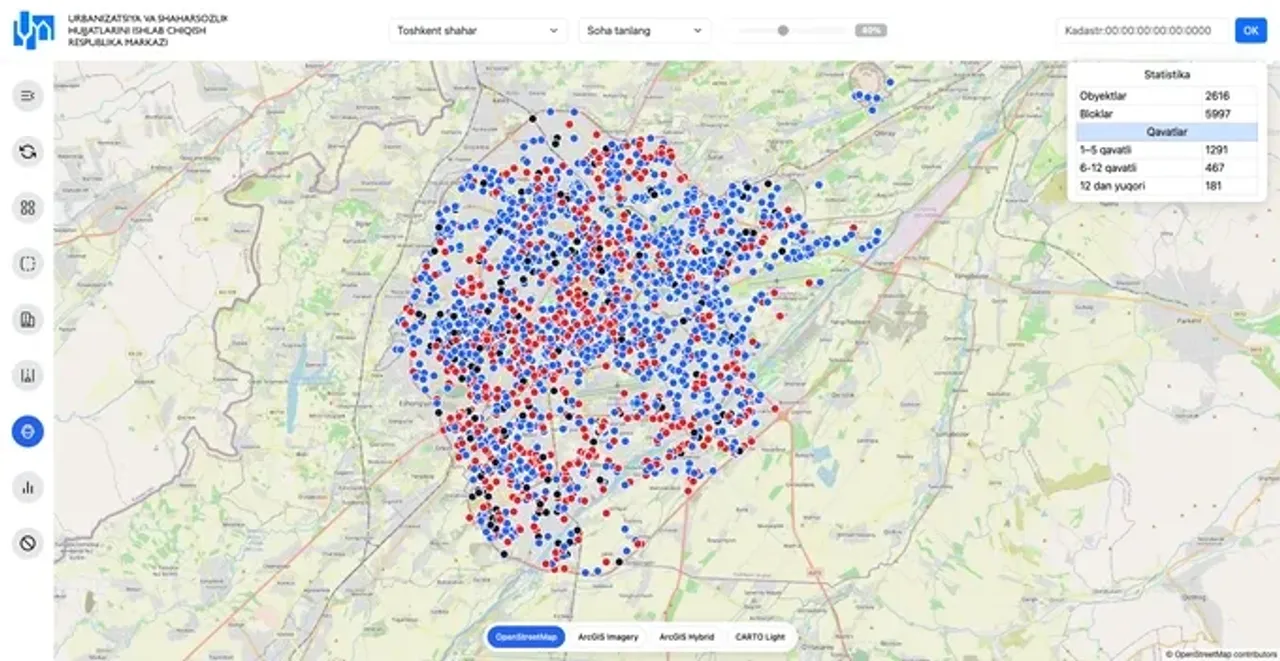The height and width of the screenshot is (661, 1280).
Task: Open the collapse menu sidebar icon
Action: 28,96
